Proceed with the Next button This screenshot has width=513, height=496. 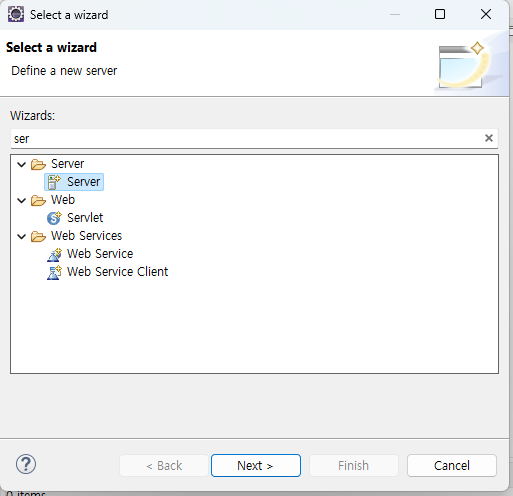[x=256, y=465]
